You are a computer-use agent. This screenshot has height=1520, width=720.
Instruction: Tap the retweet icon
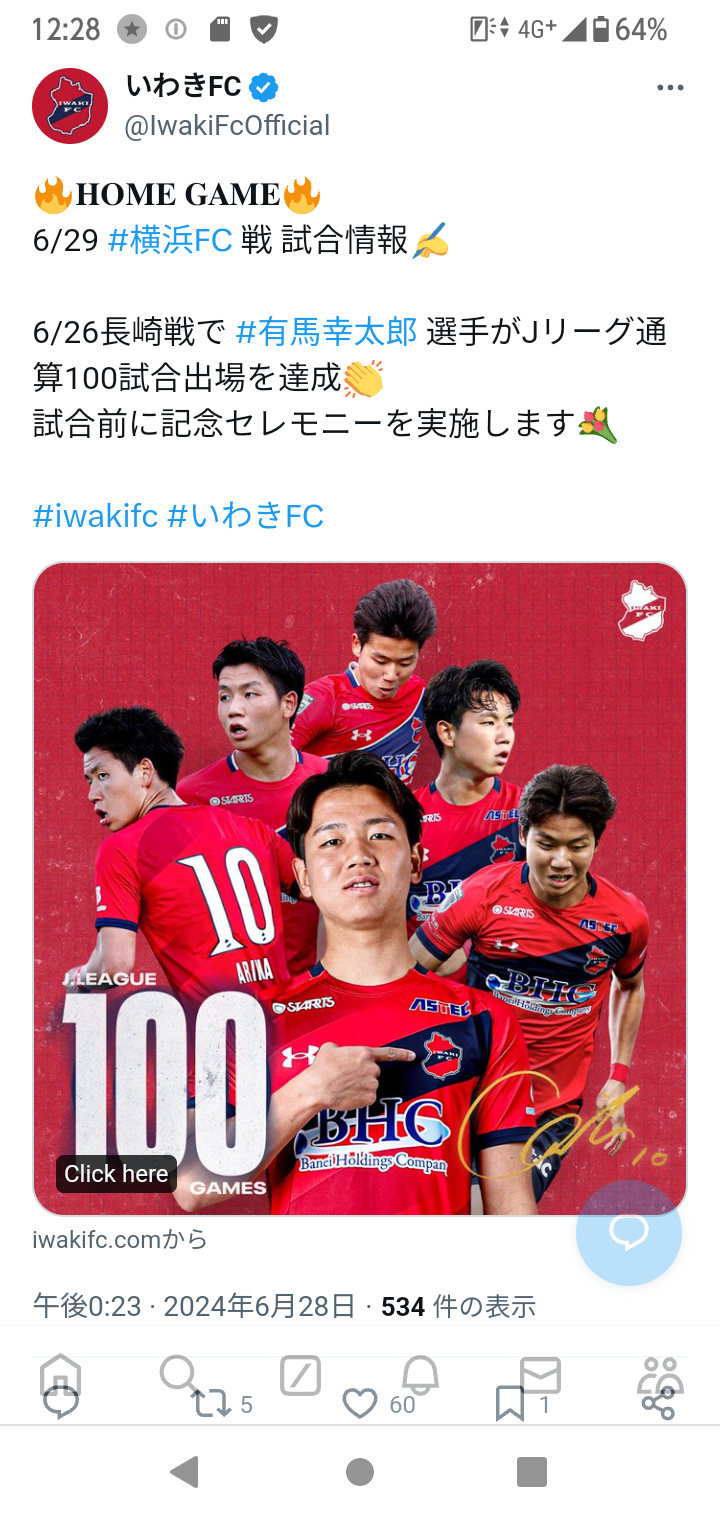pyautogui.click(x=211, y=1404)
